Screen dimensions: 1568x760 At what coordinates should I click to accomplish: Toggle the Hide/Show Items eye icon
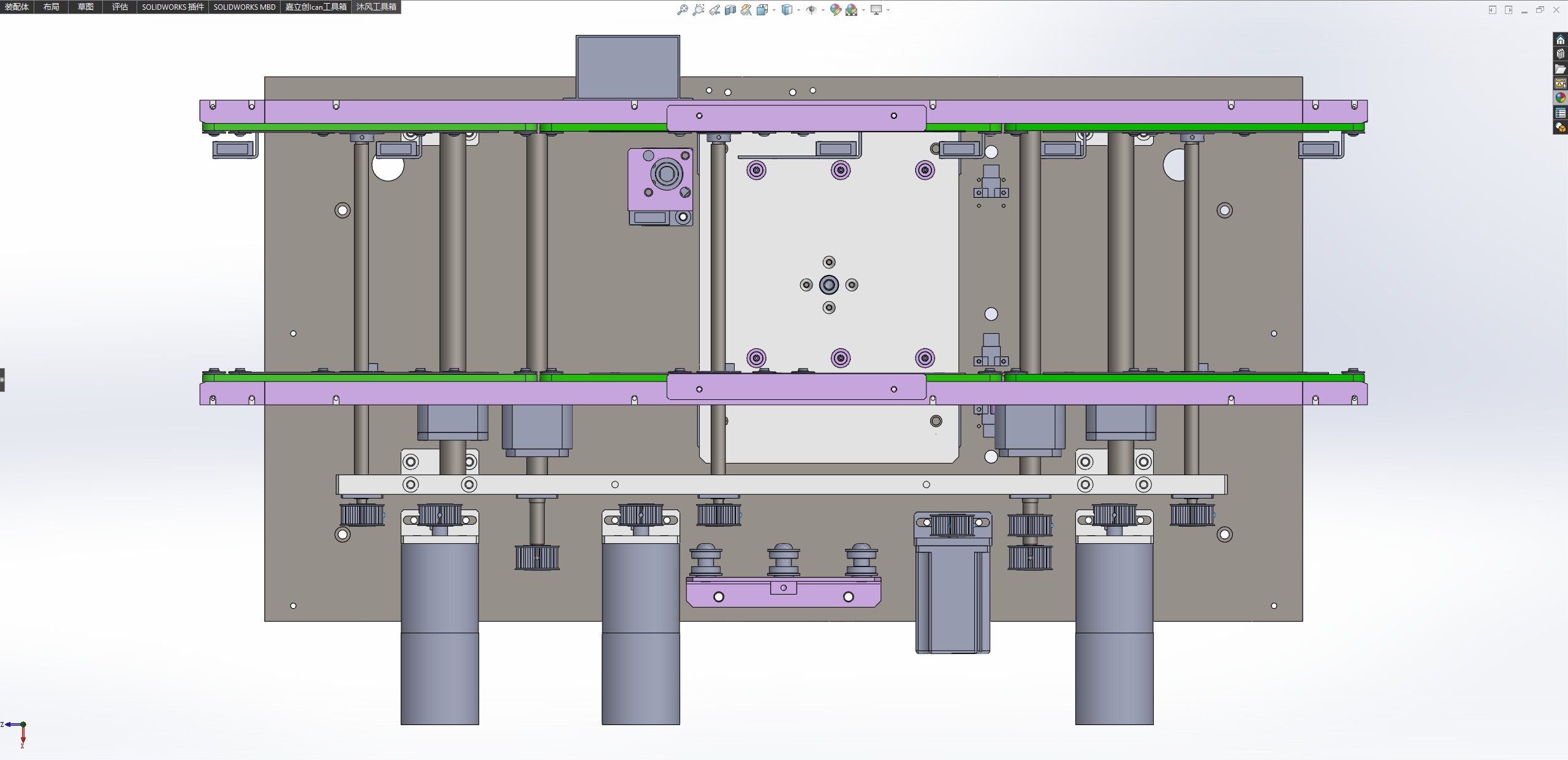tap(811, 10)
